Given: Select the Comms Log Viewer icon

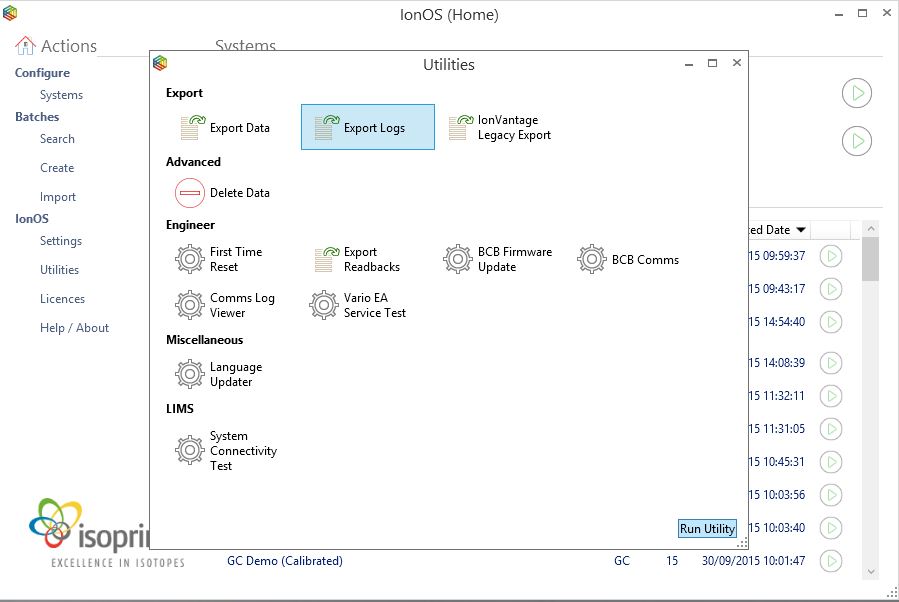Looking at the screenshot, I should click(x=190, y=305).
